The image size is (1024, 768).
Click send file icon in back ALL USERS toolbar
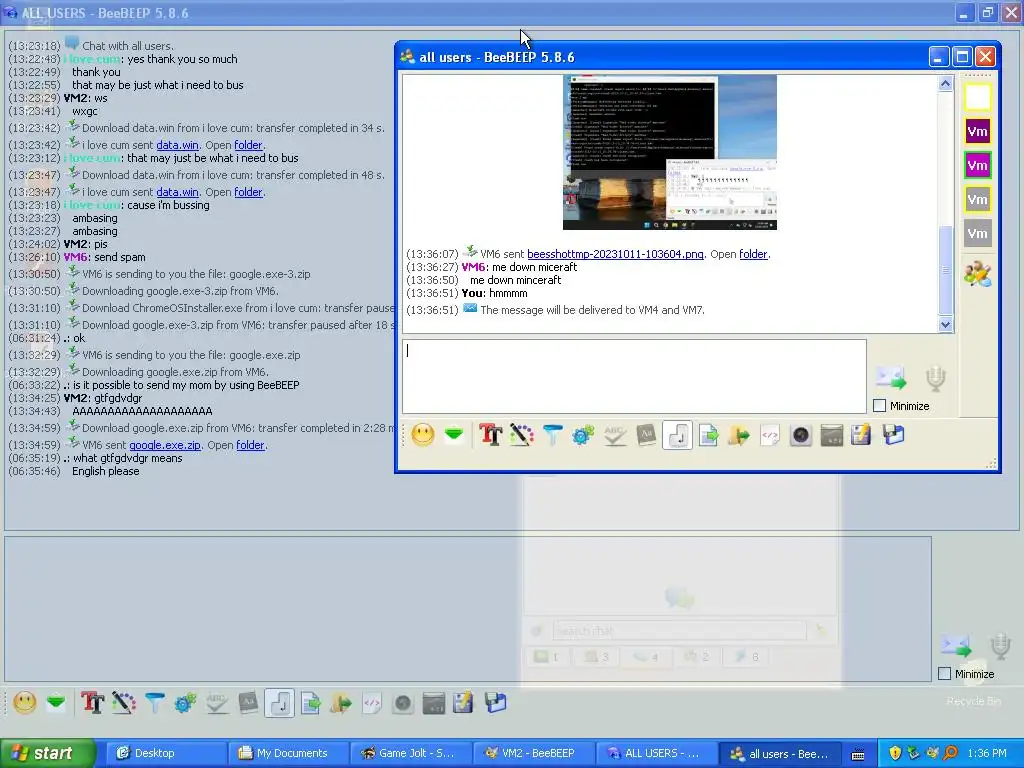pos(310,703)
